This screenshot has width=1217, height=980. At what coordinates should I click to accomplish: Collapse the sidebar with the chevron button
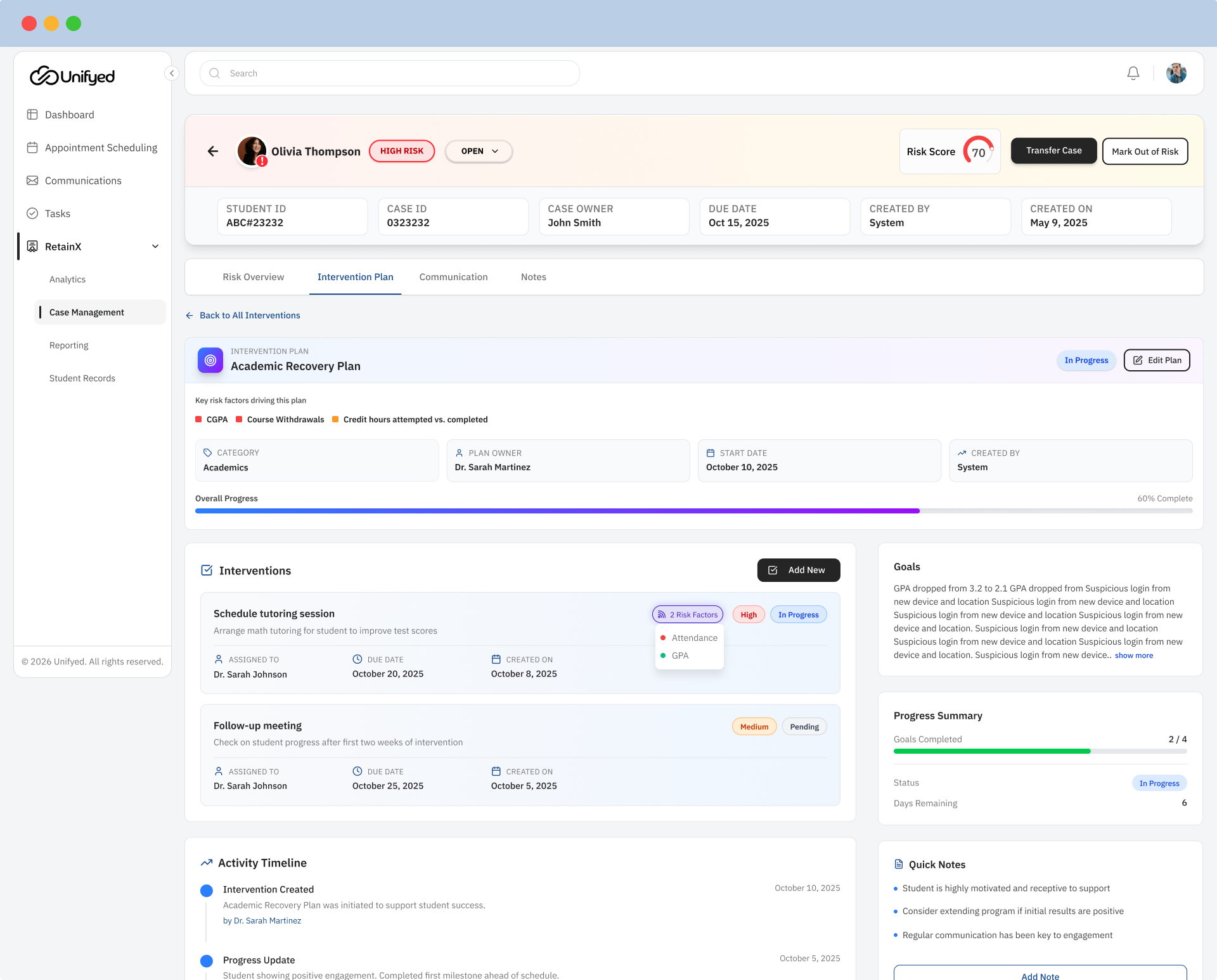point(171,74)
